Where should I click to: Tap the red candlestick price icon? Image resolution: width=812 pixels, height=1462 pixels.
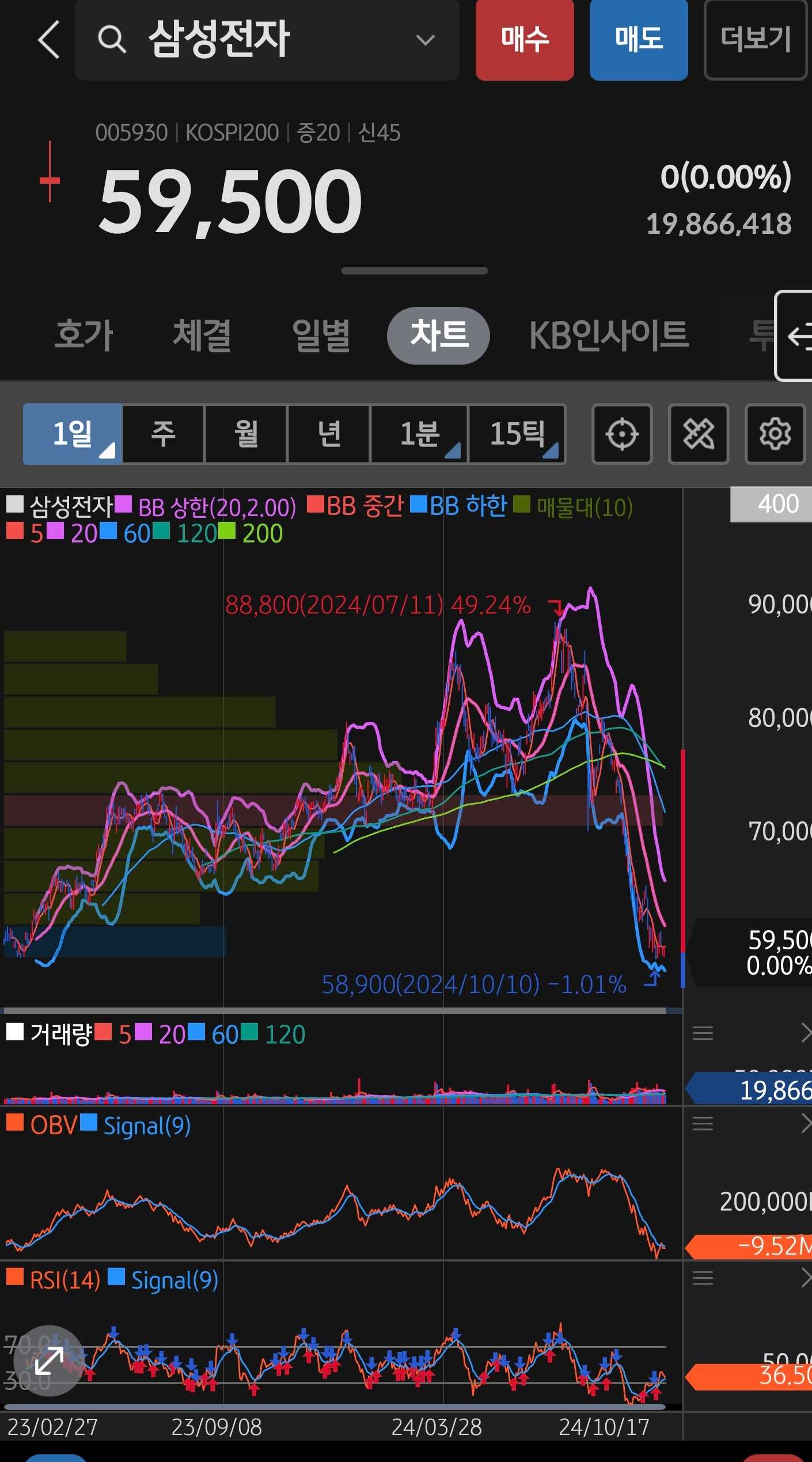click(x=50, y=172)
